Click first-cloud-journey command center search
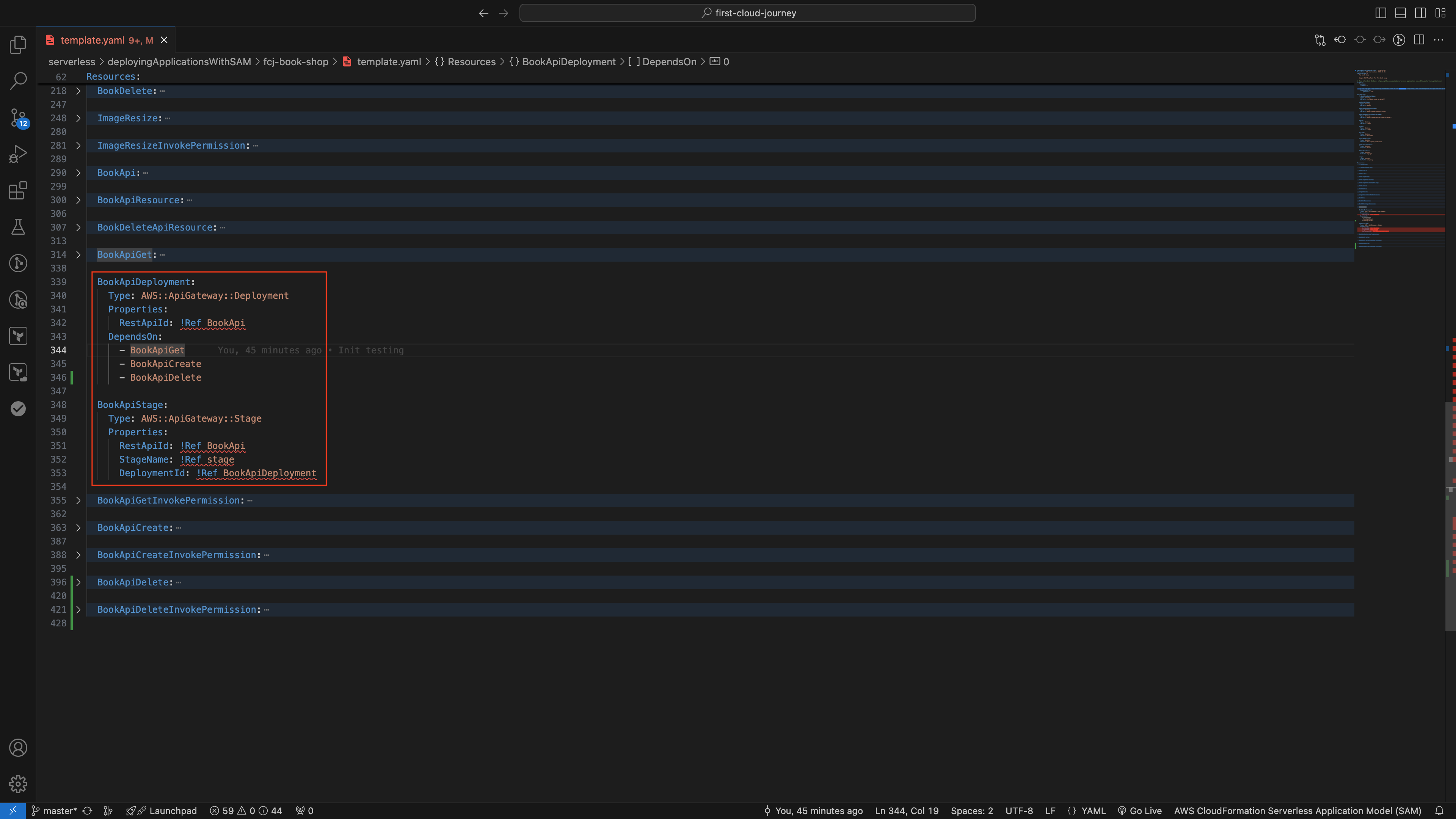1456x819 pixels. click(x=747, y=13)
